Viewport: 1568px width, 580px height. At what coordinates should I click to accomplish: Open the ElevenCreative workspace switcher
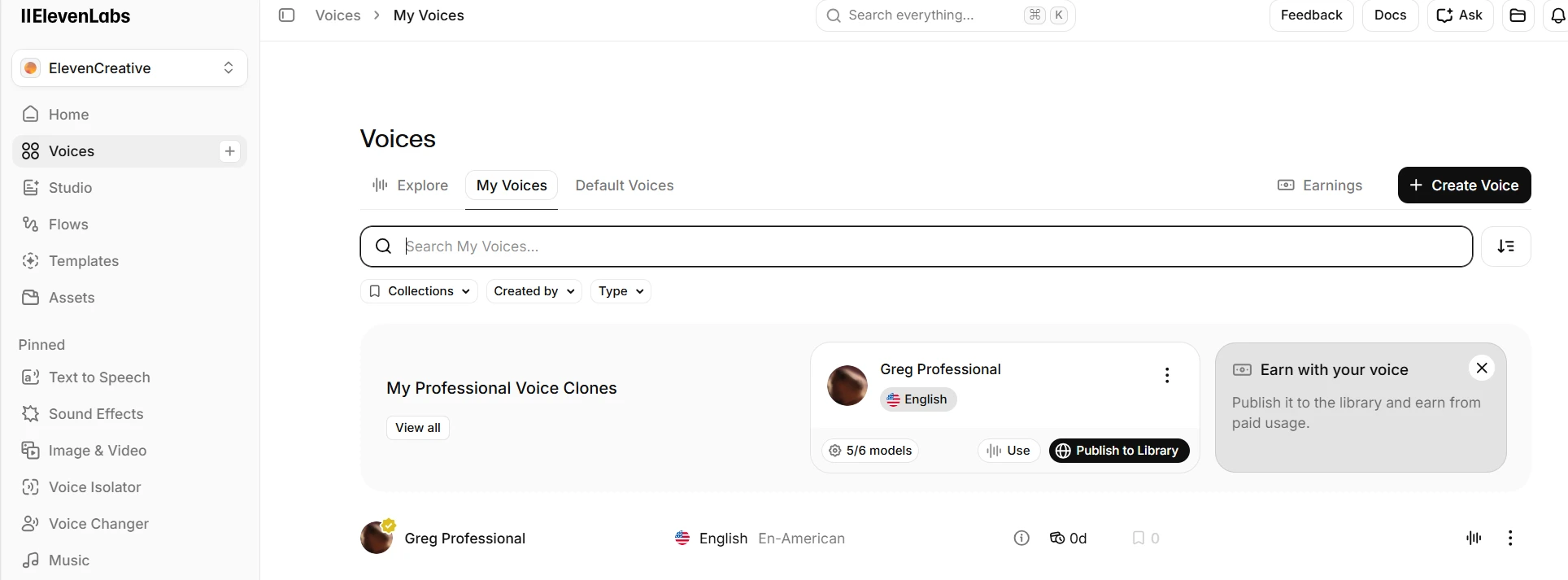[130, 68]
